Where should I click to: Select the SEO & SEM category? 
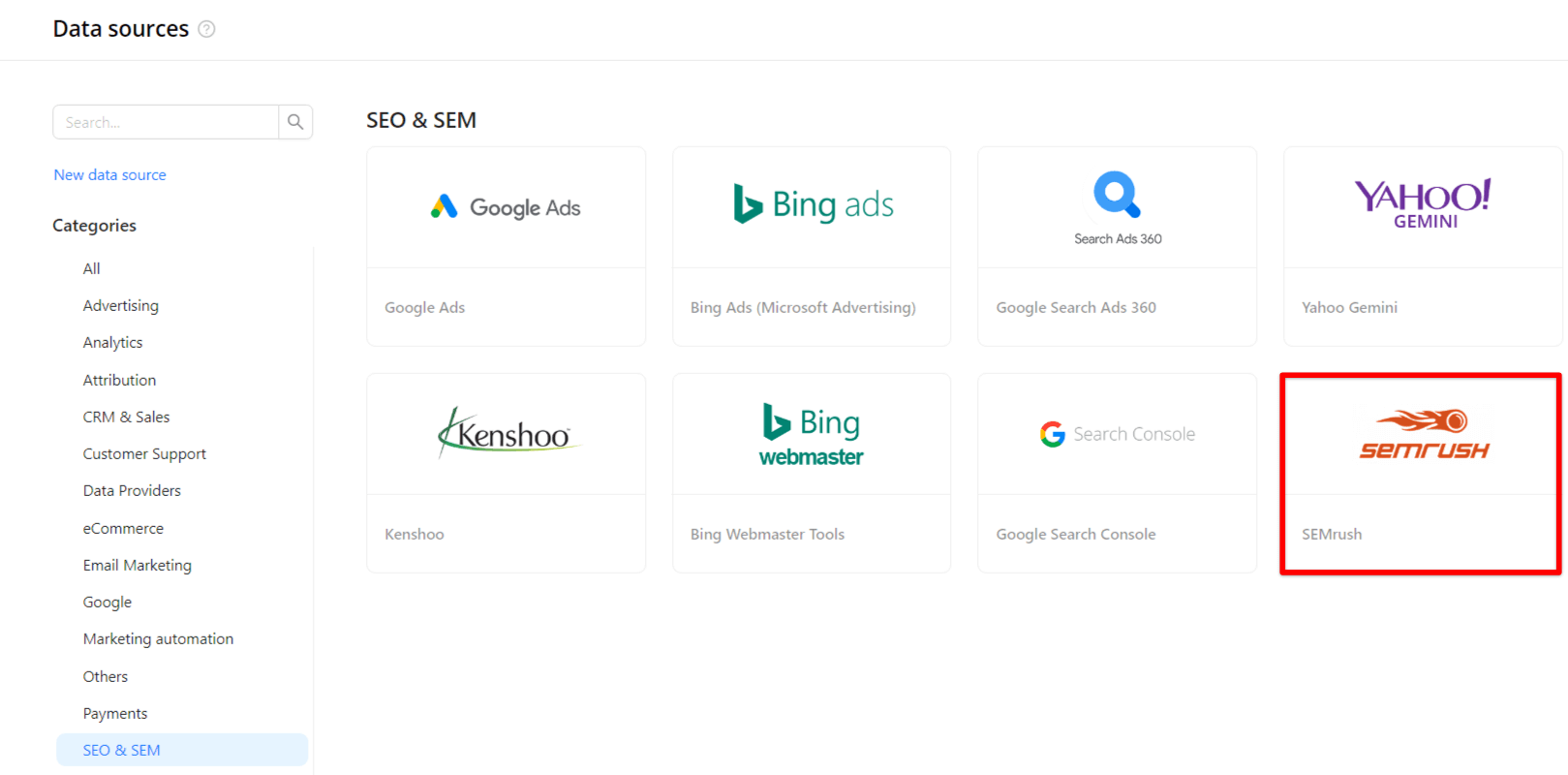click(182, 750)
